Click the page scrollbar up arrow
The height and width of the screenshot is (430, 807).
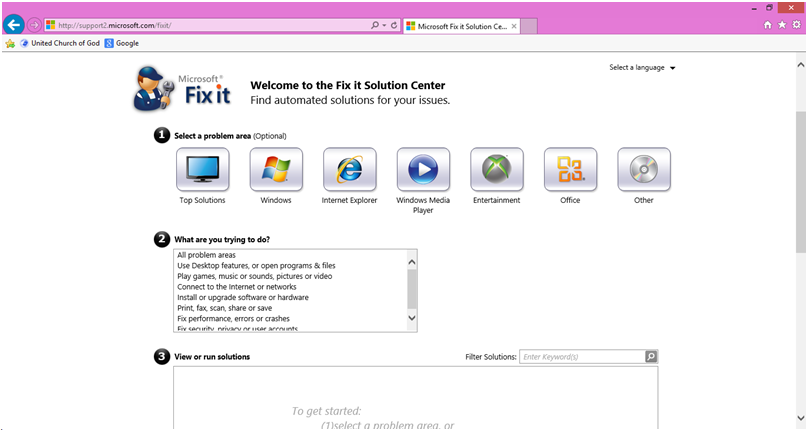(801, 65)
